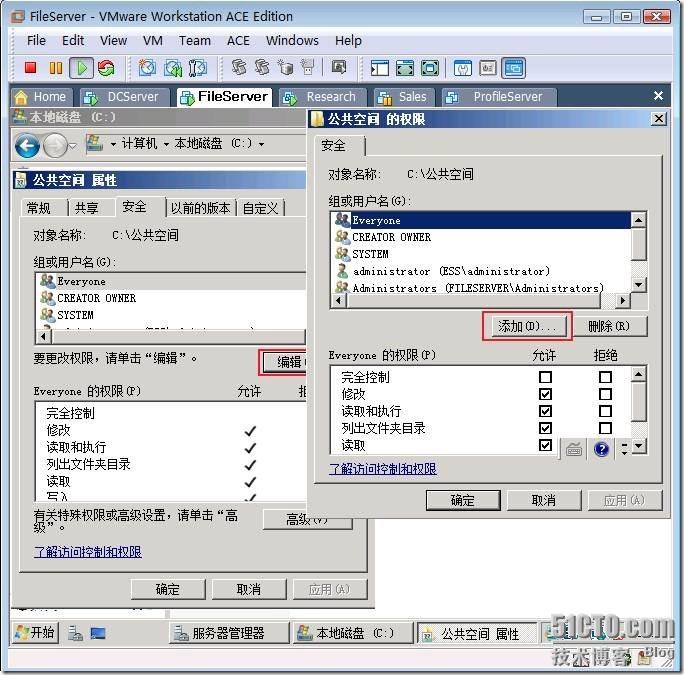The width and height of the screenshot is (684, 675).
Task: Click the blue help question-mark icon
Action: (x=602, y=449)
